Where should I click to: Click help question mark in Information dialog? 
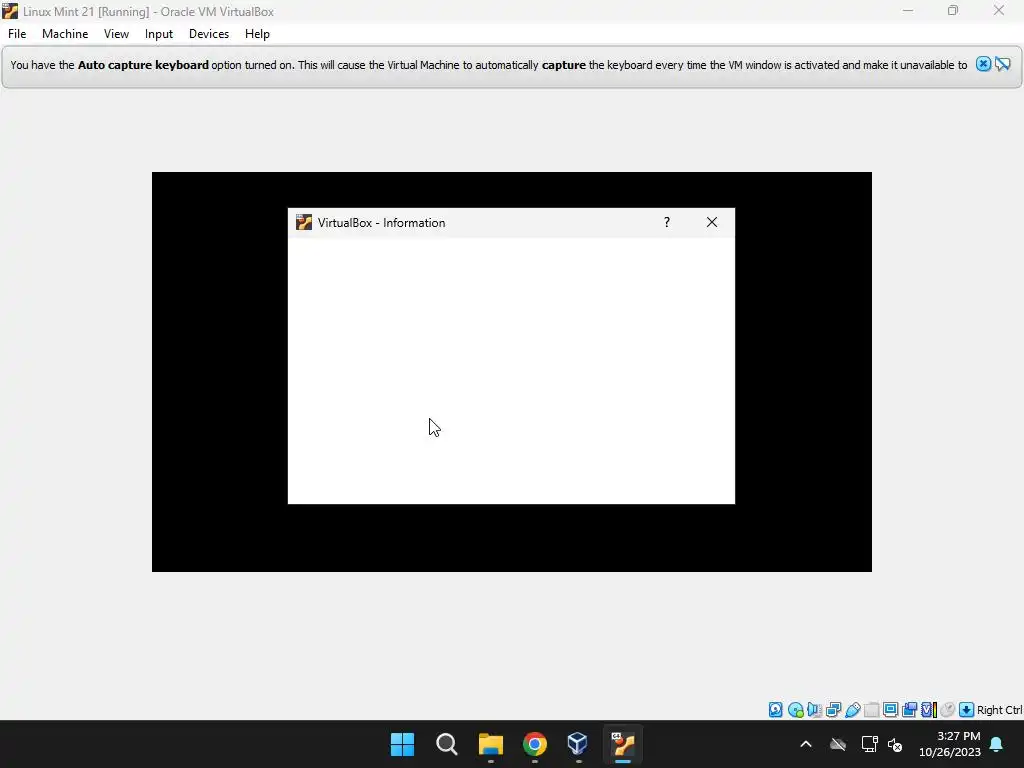(667, 223)
